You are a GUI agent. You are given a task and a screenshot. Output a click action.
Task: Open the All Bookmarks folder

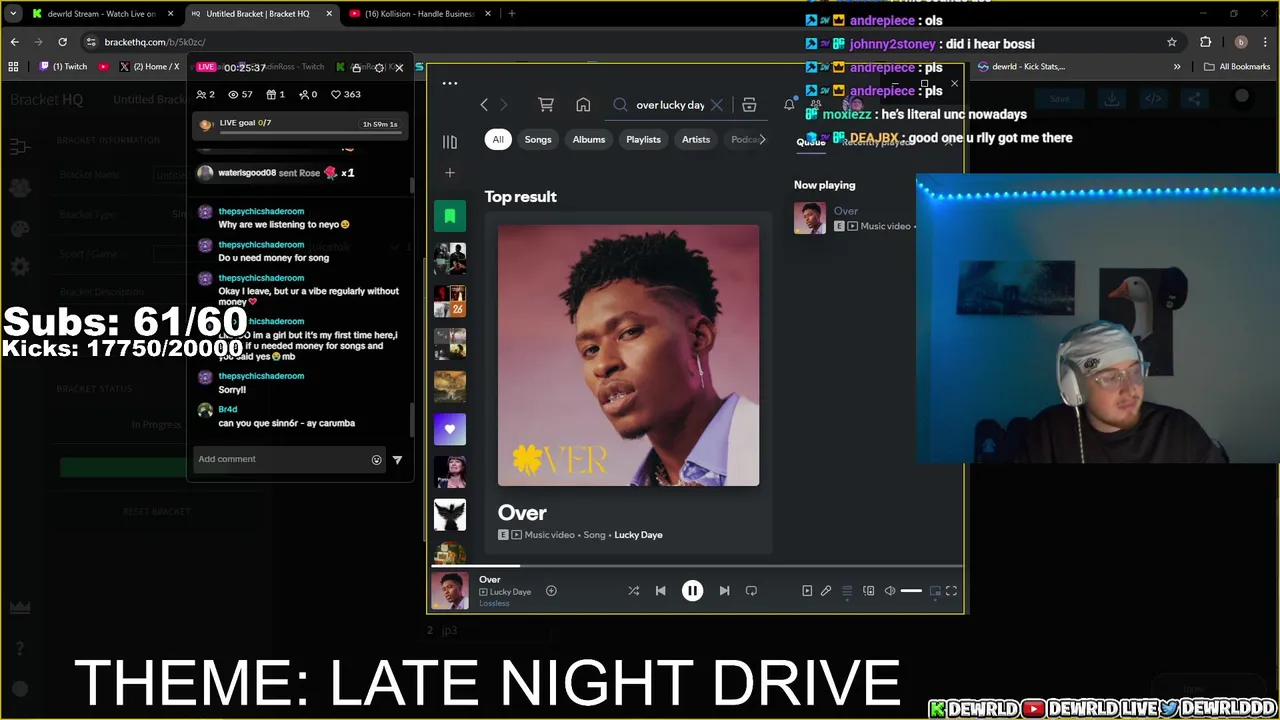[x=1237, y=67]
